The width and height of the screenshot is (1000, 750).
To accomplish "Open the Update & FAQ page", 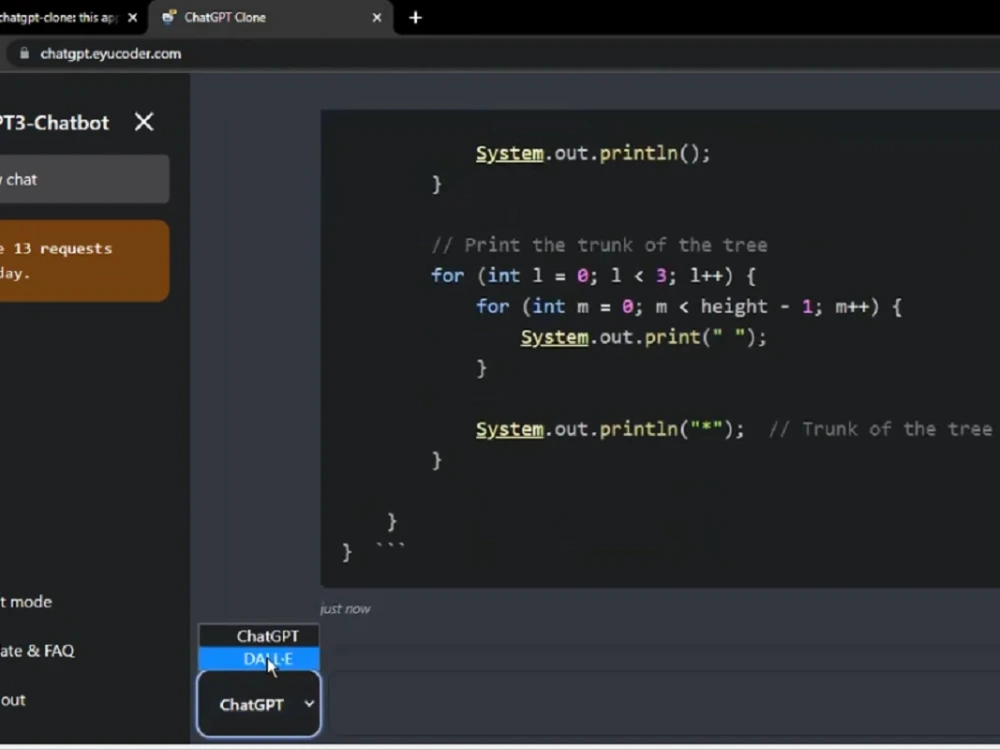I will [37, 650].
